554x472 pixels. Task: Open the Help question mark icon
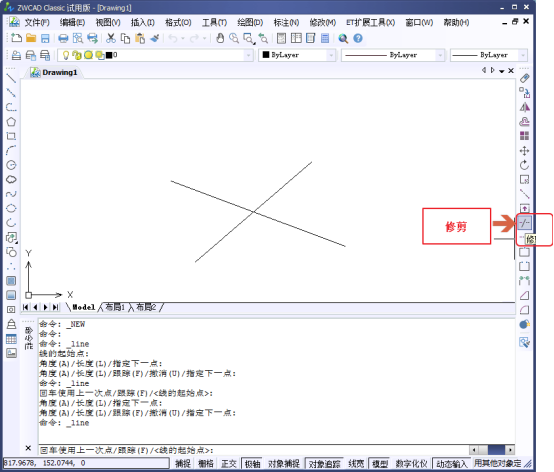tap(358, 38)
